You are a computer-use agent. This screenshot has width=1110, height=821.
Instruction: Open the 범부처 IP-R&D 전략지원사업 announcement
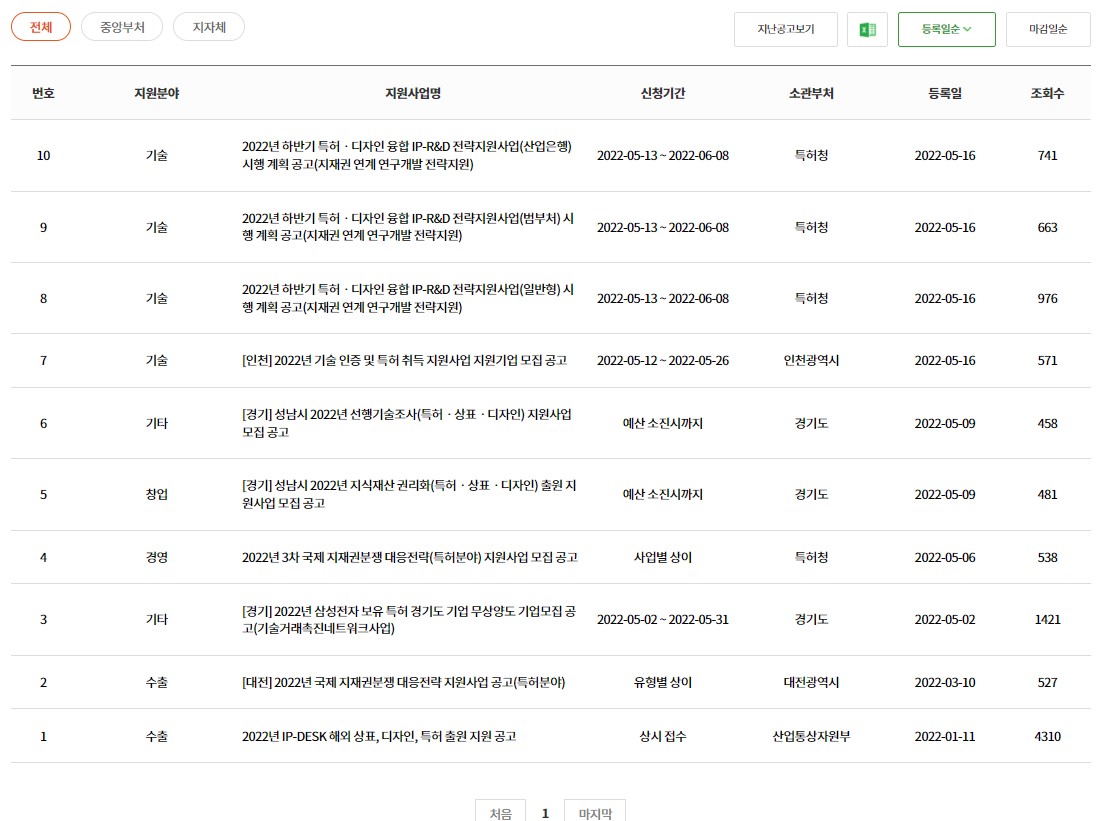pos(407,227)
